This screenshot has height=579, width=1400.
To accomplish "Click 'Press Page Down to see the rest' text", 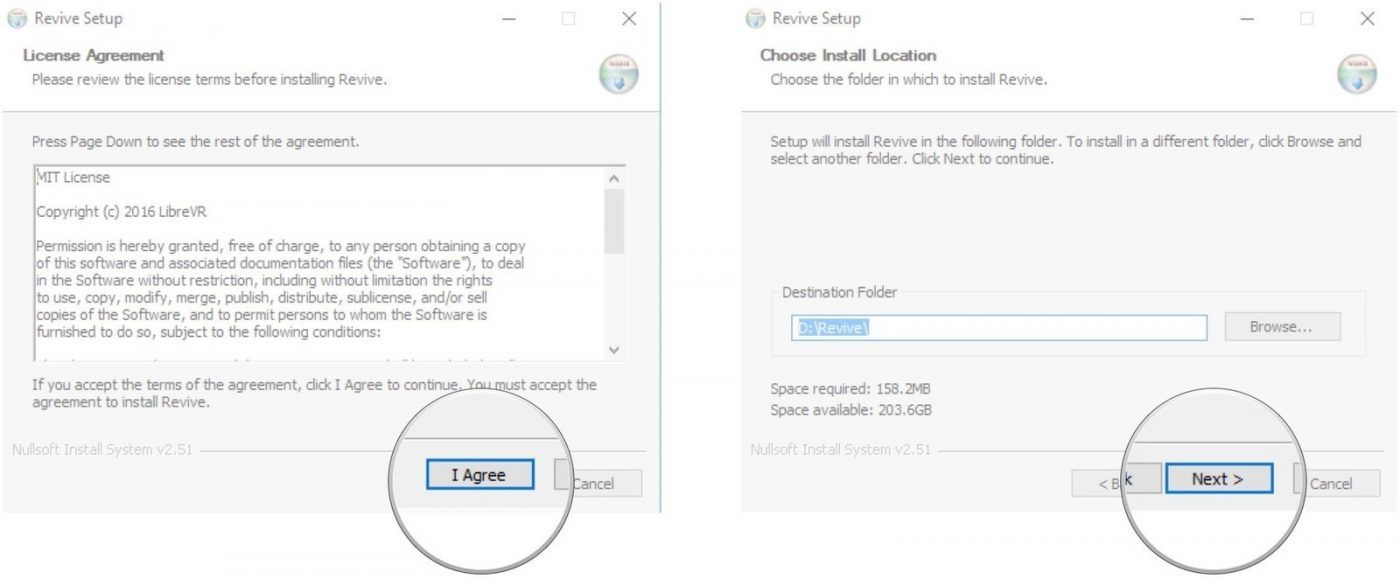I will click(x=196, y=142).
